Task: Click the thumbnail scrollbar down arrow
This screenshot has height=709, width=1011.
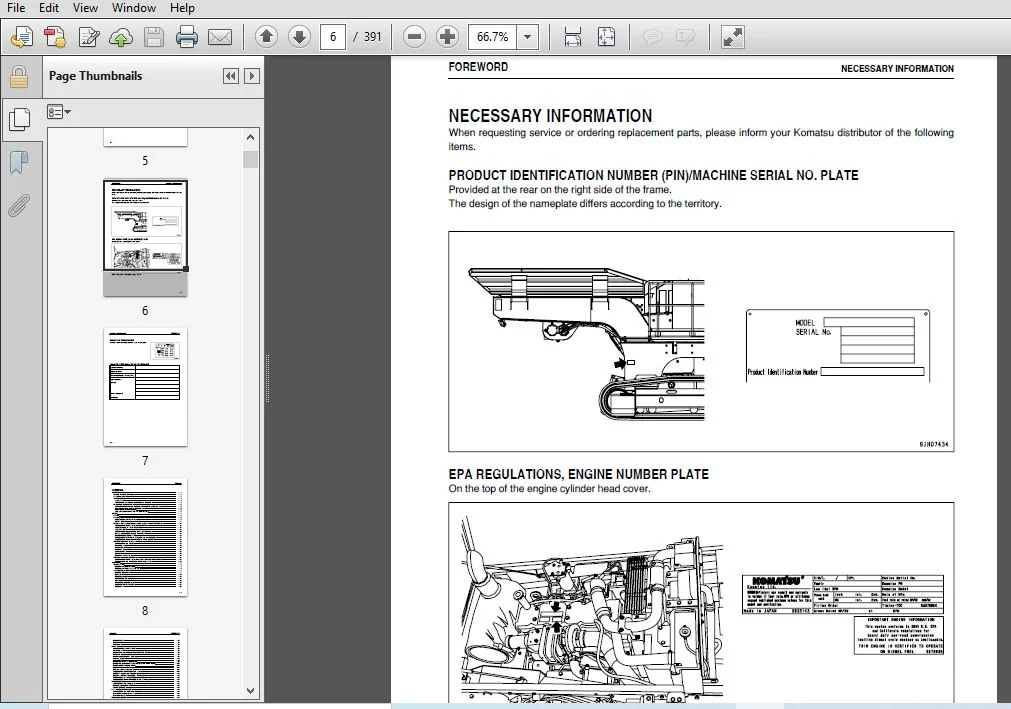Action: click(x=251, y=691)
